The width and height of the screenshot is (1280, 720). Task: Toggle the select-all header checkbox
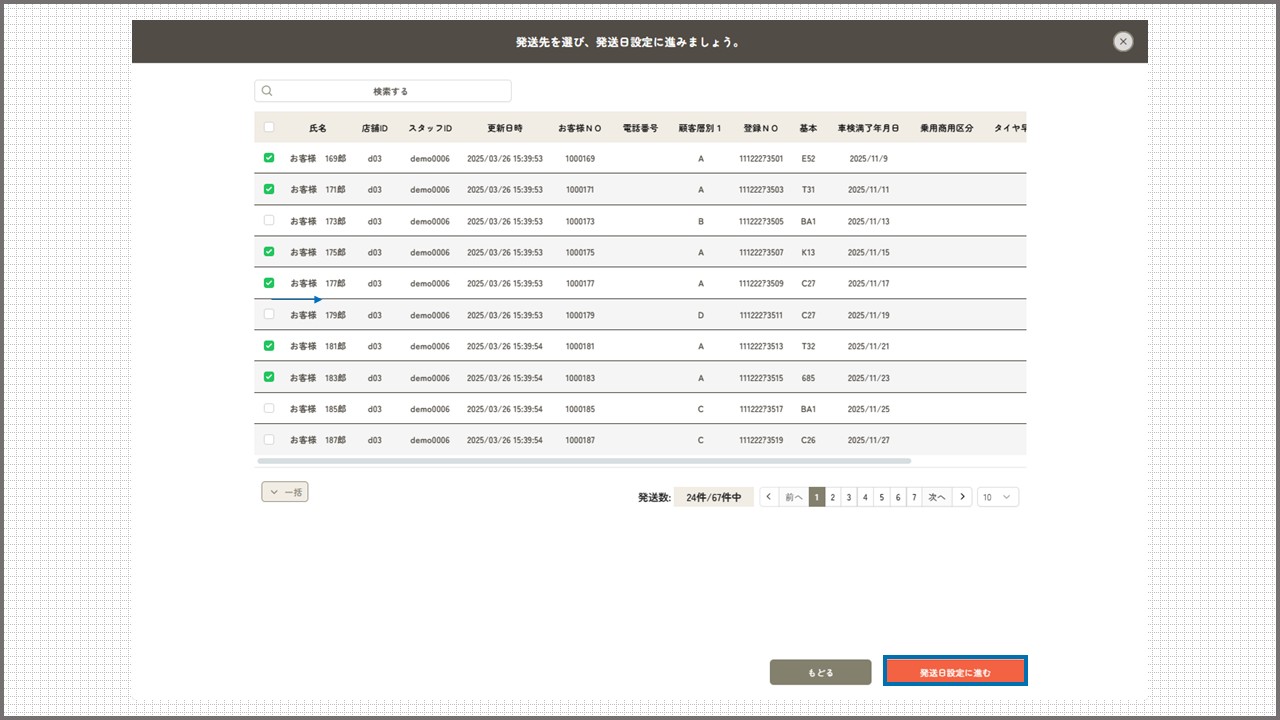pos(269,127)
